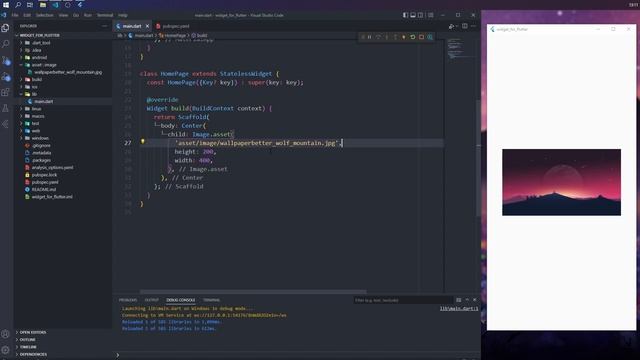640x360 pixels.
Task: Click the debug console filter input
Action: click(402, 300)
